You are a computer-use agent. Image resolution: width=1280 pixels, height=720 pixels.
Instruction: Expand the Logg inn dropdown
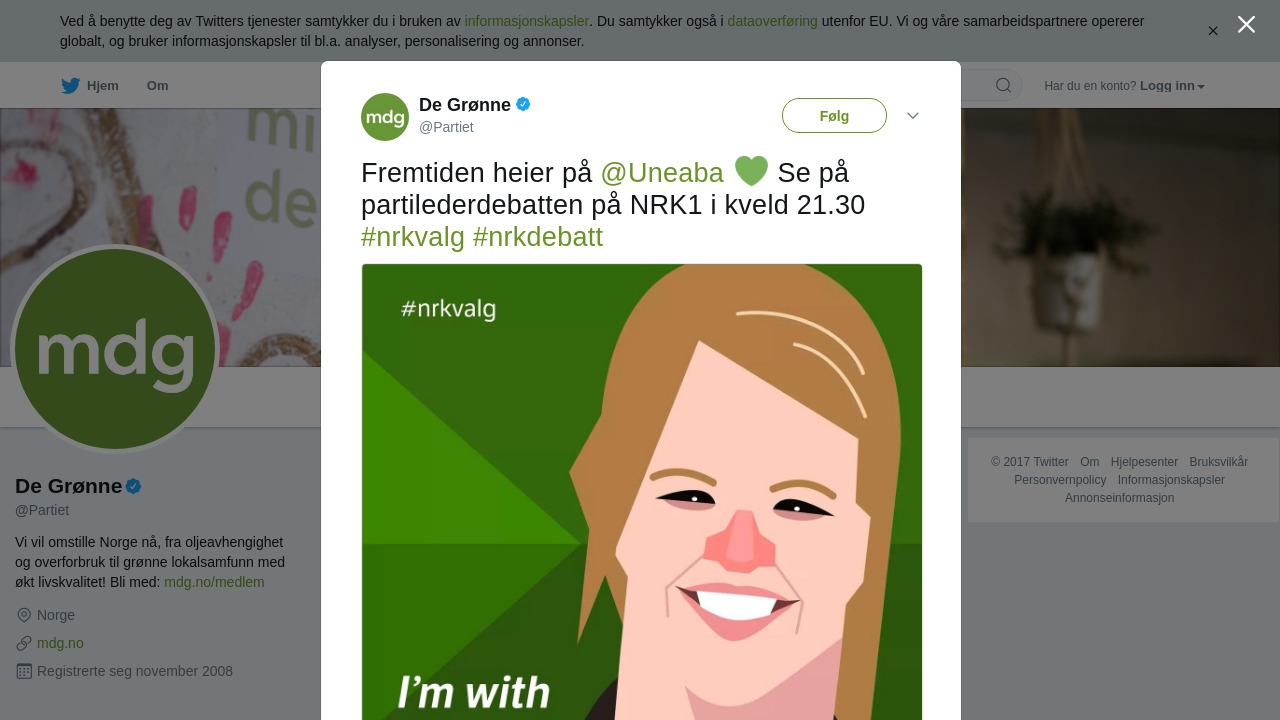pyautogui.click(x=1172, y=86)
